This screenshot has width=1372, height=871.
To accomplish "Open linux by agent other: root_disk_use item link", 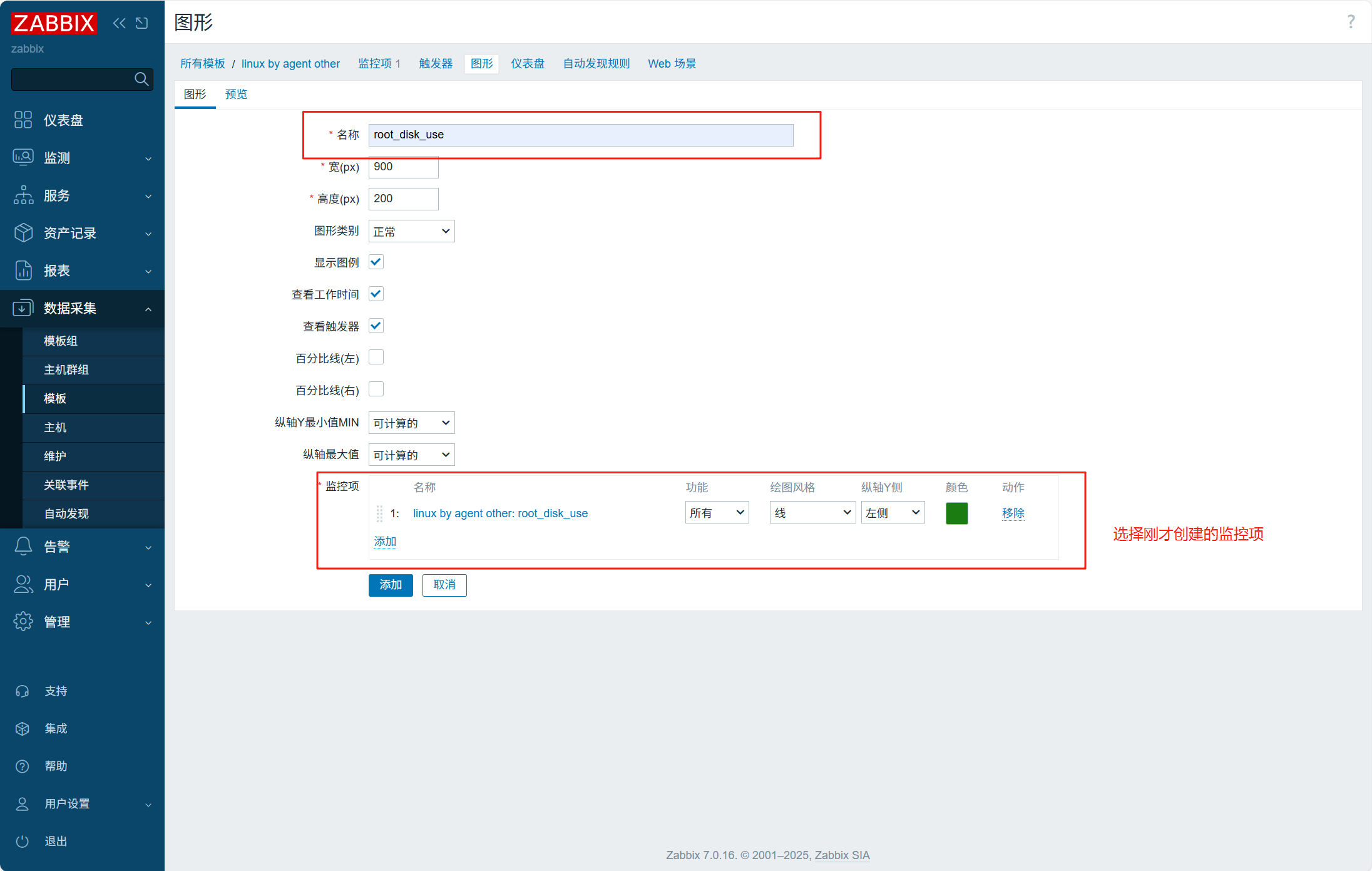I will coord(500,513).
